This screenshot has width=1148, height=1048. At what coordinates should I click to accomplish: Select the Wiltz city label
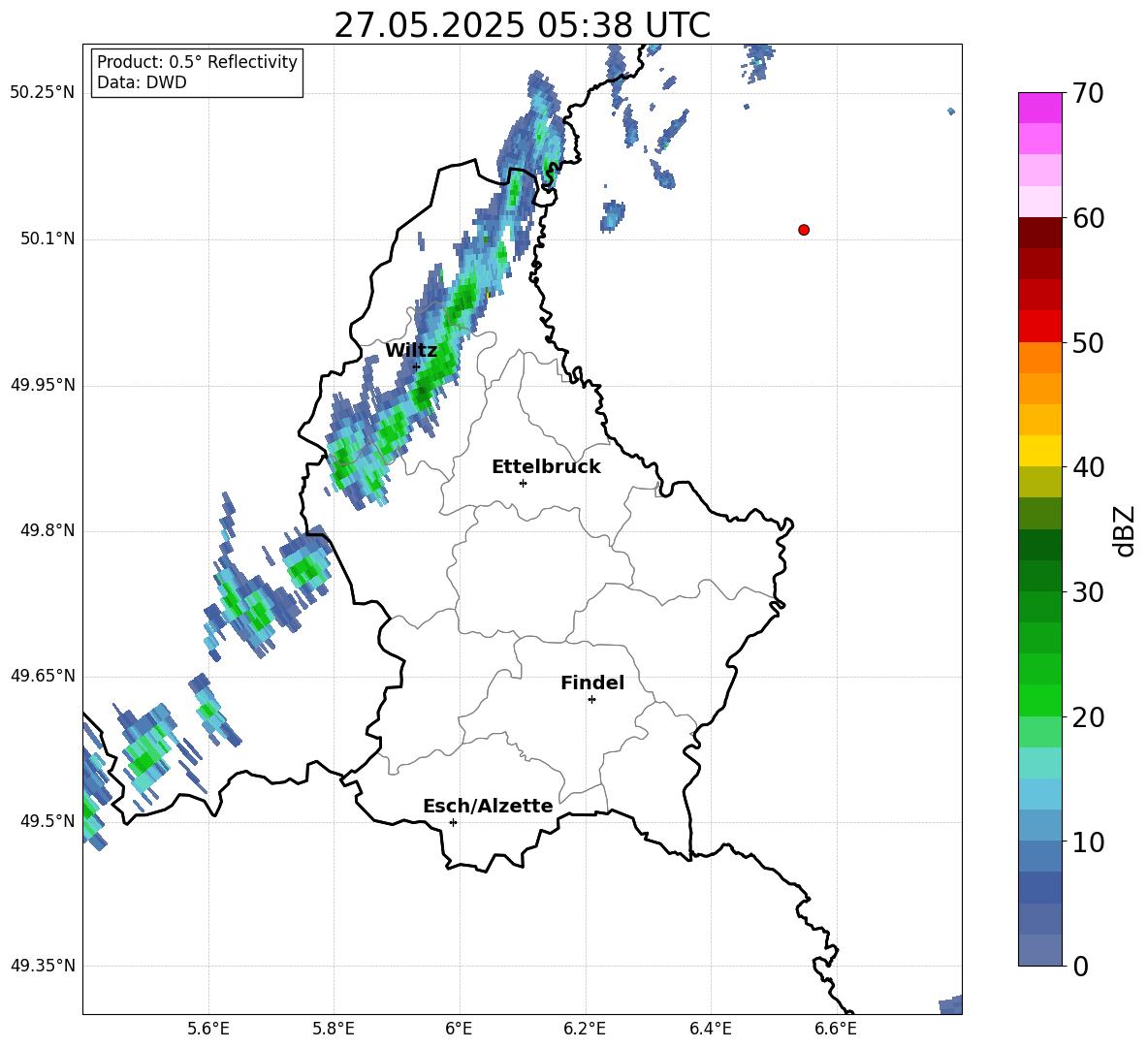click(411, 351)
